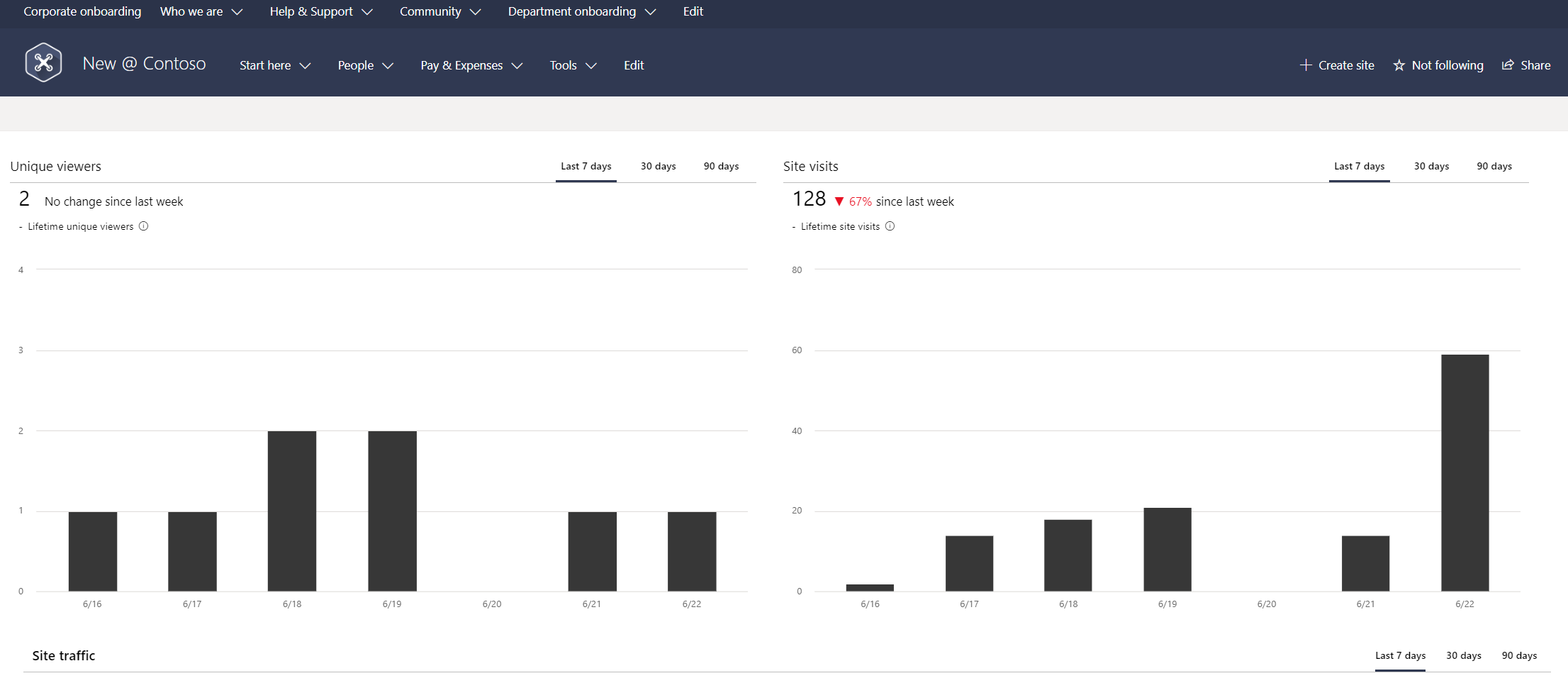1568x683 pixels.
Task: Expand the Community chevron
Action: pos(476,12)
